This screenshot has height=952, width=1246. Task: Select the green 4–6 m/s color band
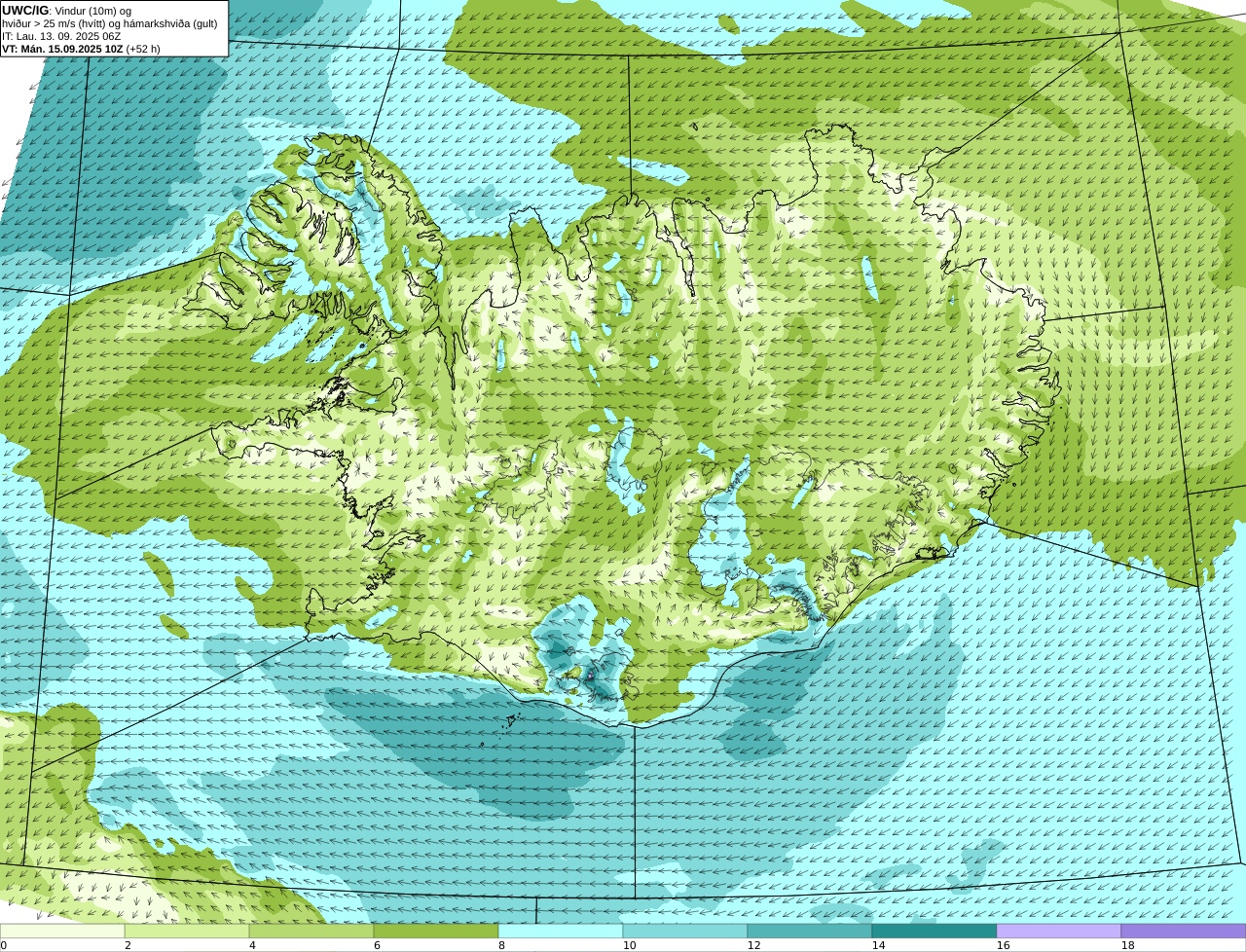point(311,931)
